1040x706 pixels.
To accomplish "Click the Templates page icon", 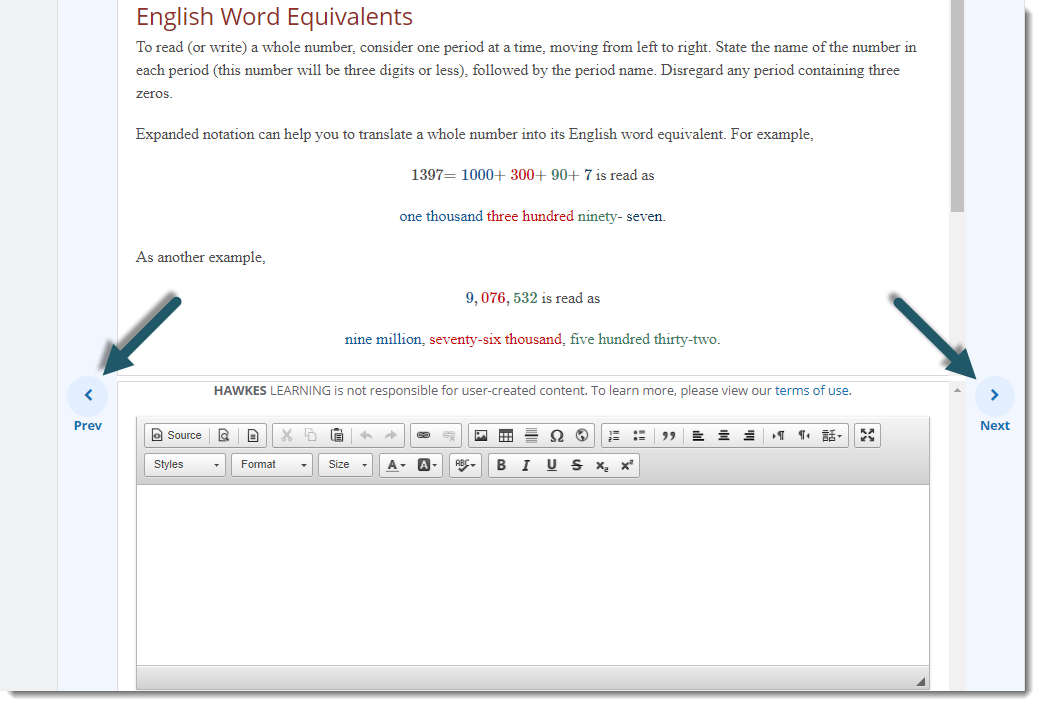I will tap(253, 436).
